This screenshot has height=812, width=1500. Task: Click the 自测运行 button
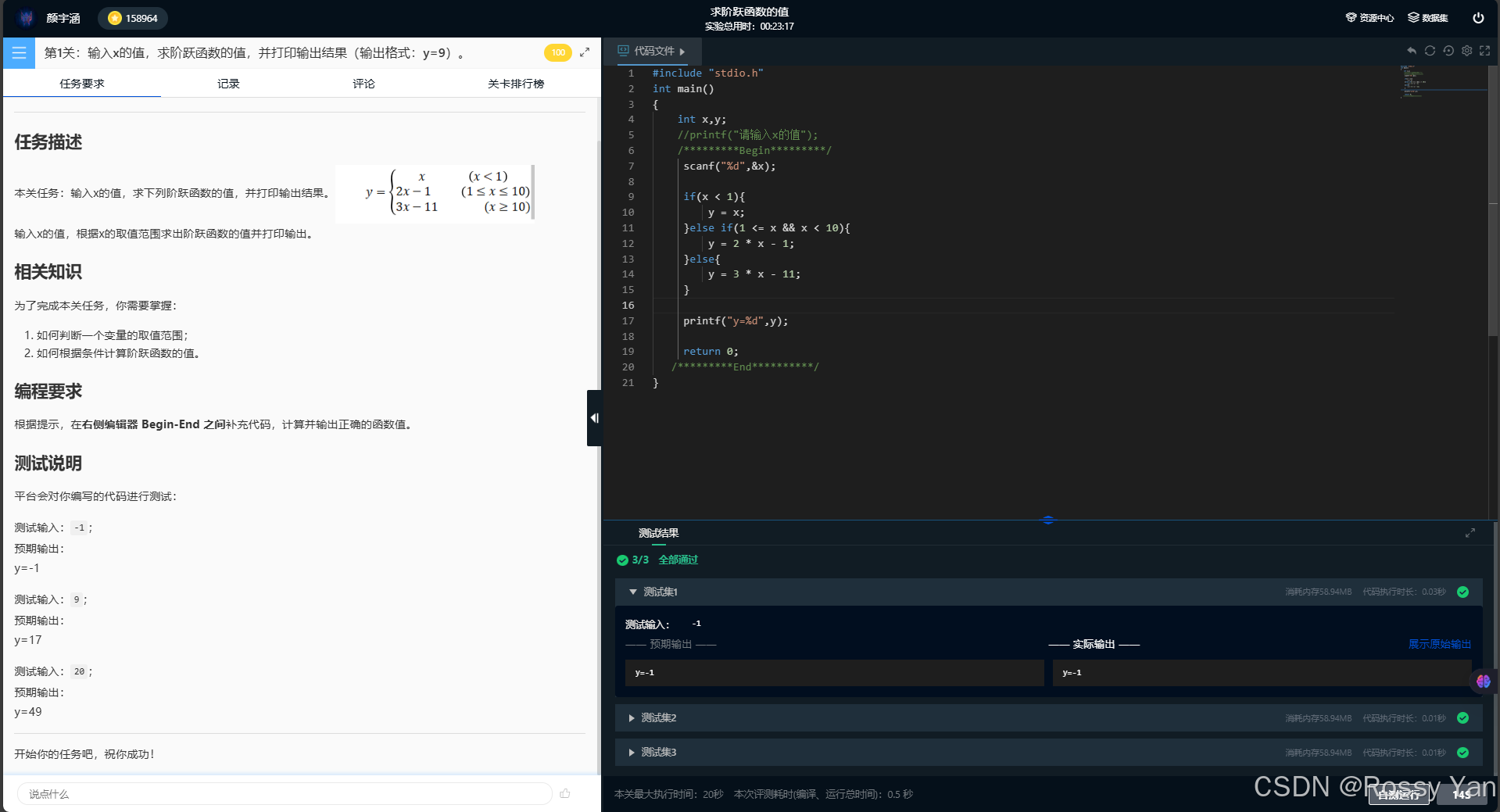click(1398, 794)
